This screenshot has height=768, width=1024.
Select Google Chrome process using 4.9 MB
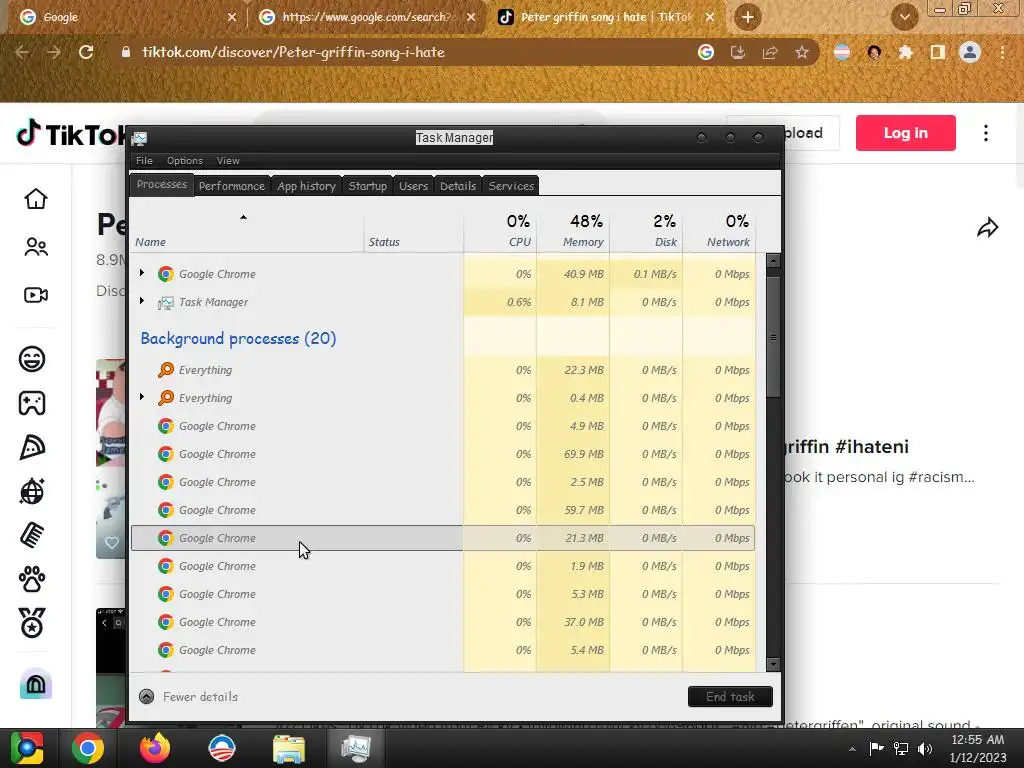pos(443,426)
